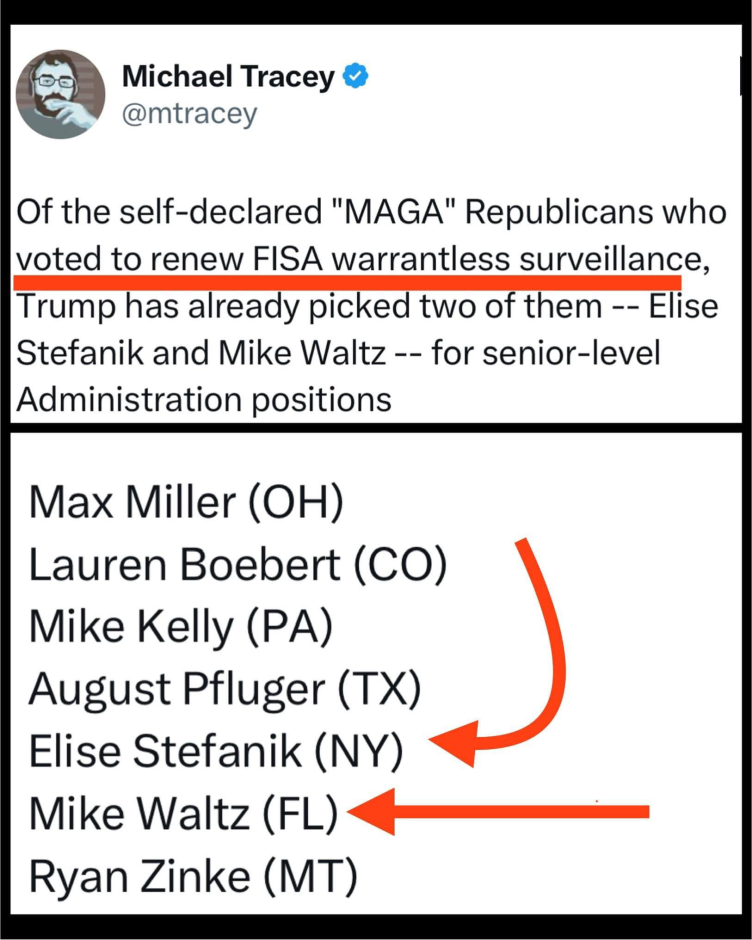
Task: Click the Ryan Zinke (MT) entry
Action: 193,876
